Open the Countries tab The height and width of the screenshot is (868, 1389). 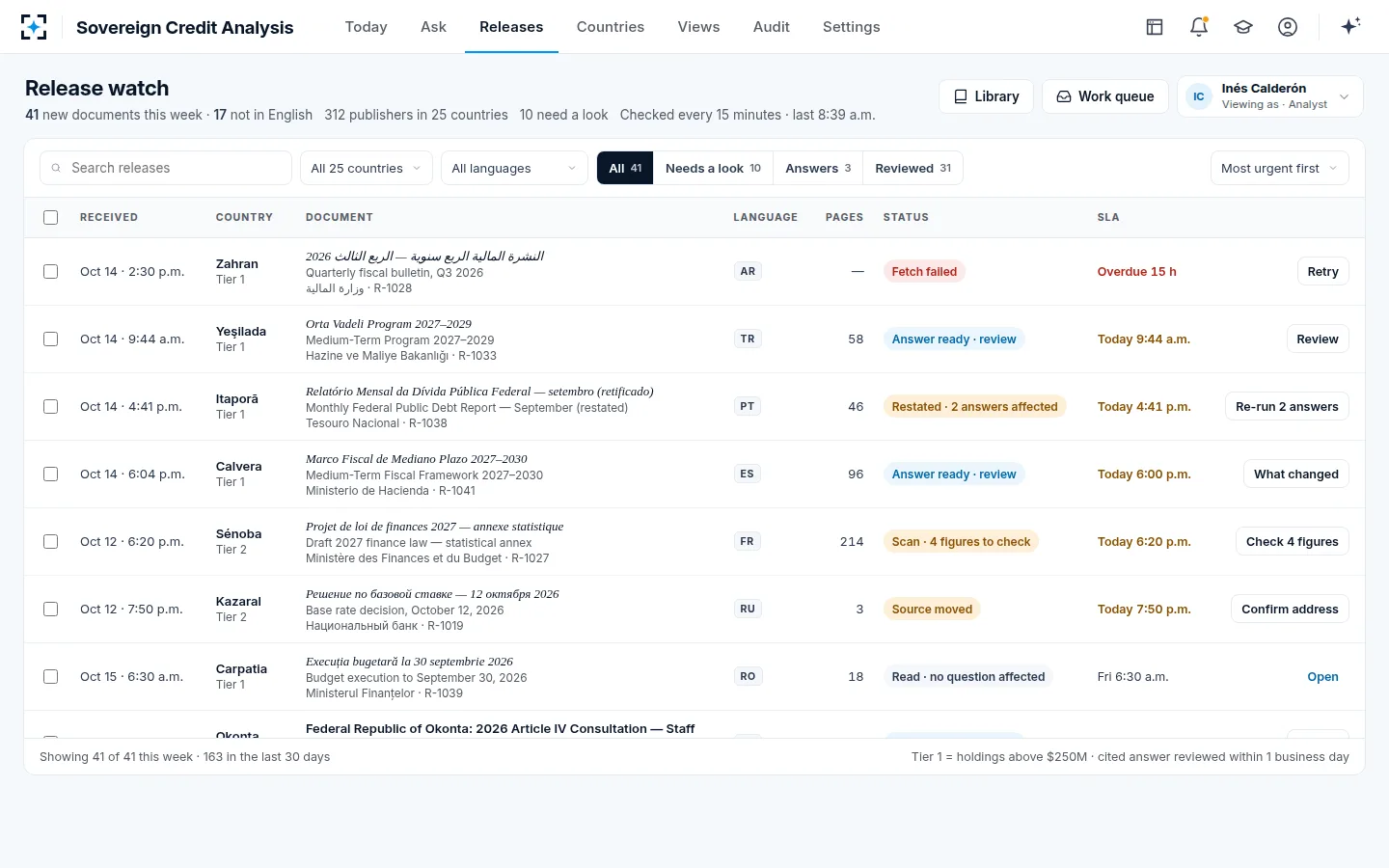[x=611, y=27]
